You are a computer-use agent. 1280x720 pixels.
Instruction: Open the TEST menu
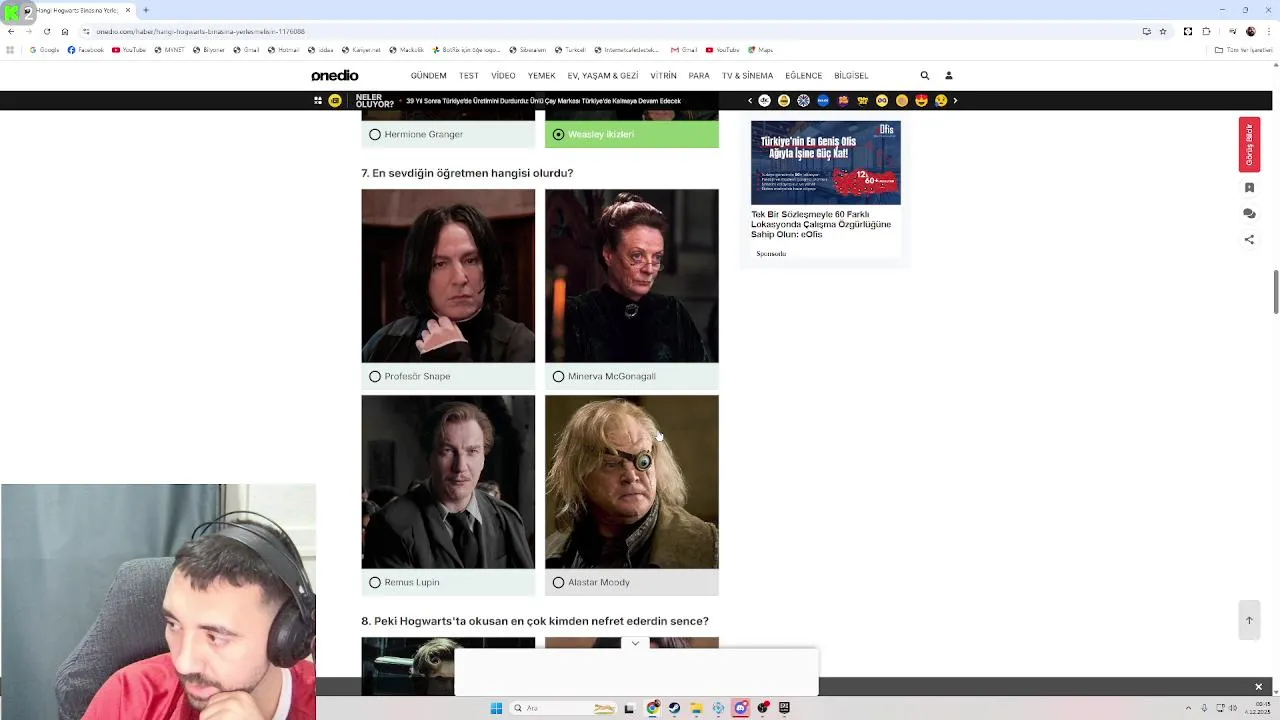click(x=469, y=76)
